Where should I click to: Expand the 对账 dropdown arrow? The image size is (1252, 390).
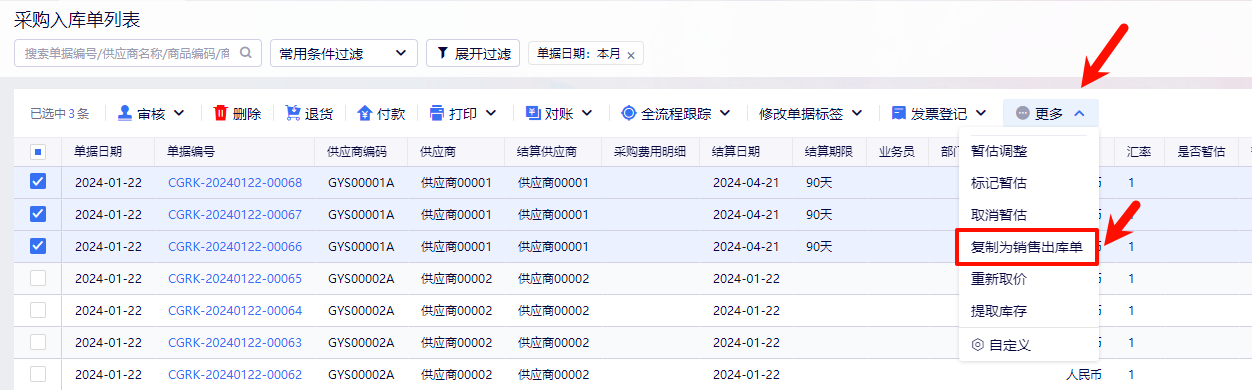(587, 113)
